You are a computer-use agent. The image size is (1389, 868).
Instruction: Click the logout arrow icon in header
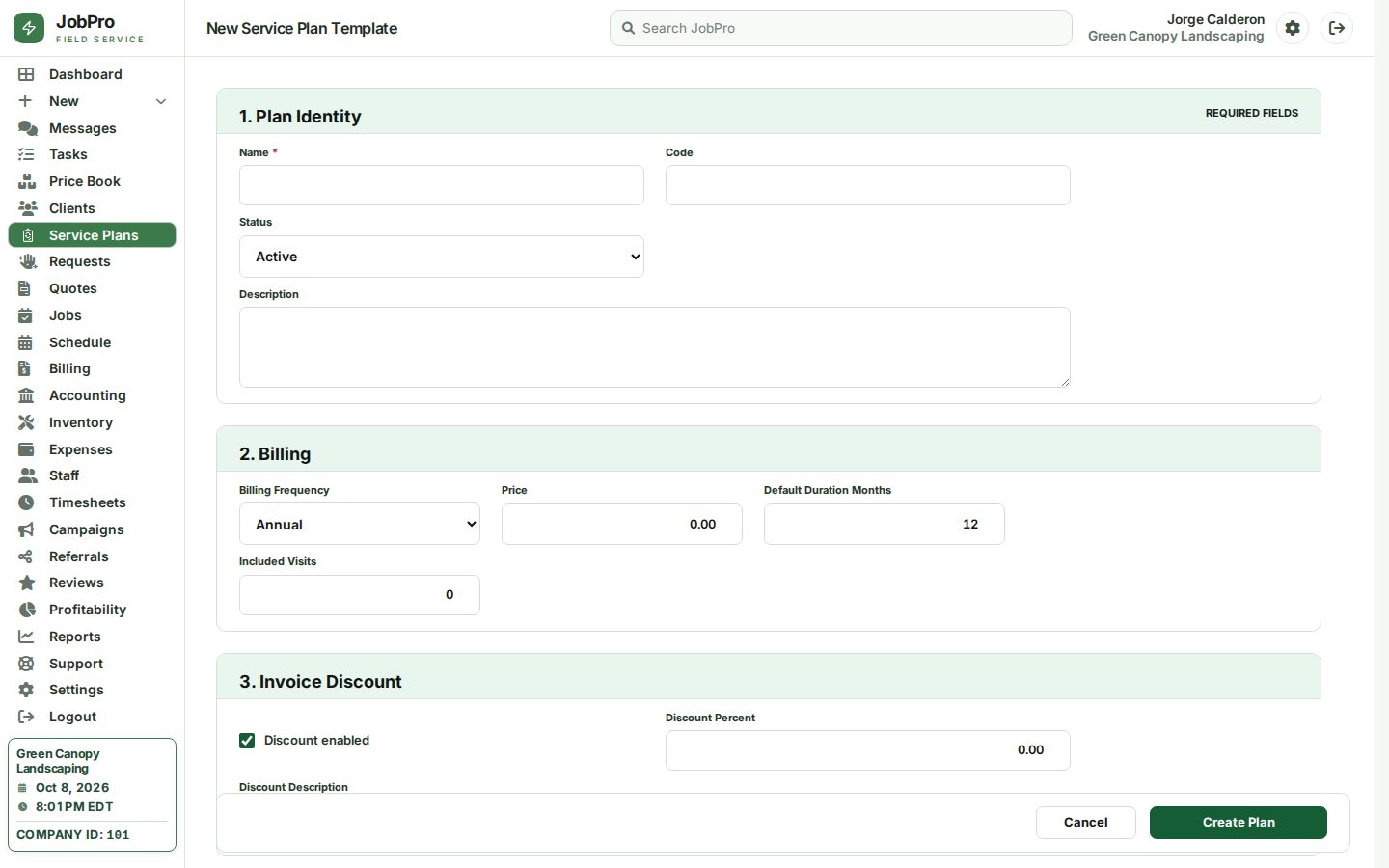1337,28
